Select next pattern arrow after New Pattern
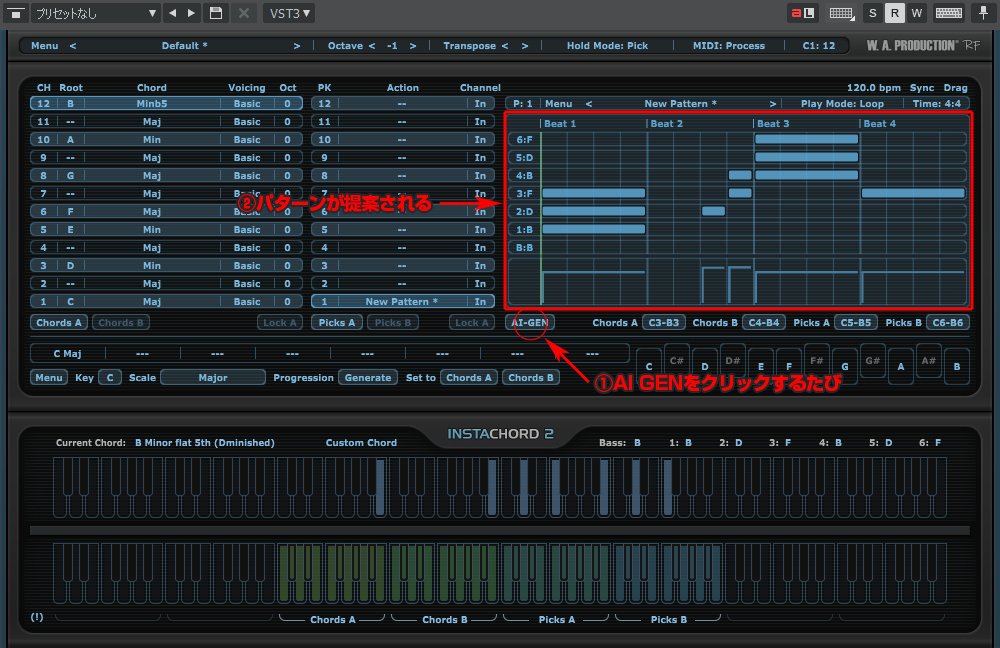 (772, 104)
